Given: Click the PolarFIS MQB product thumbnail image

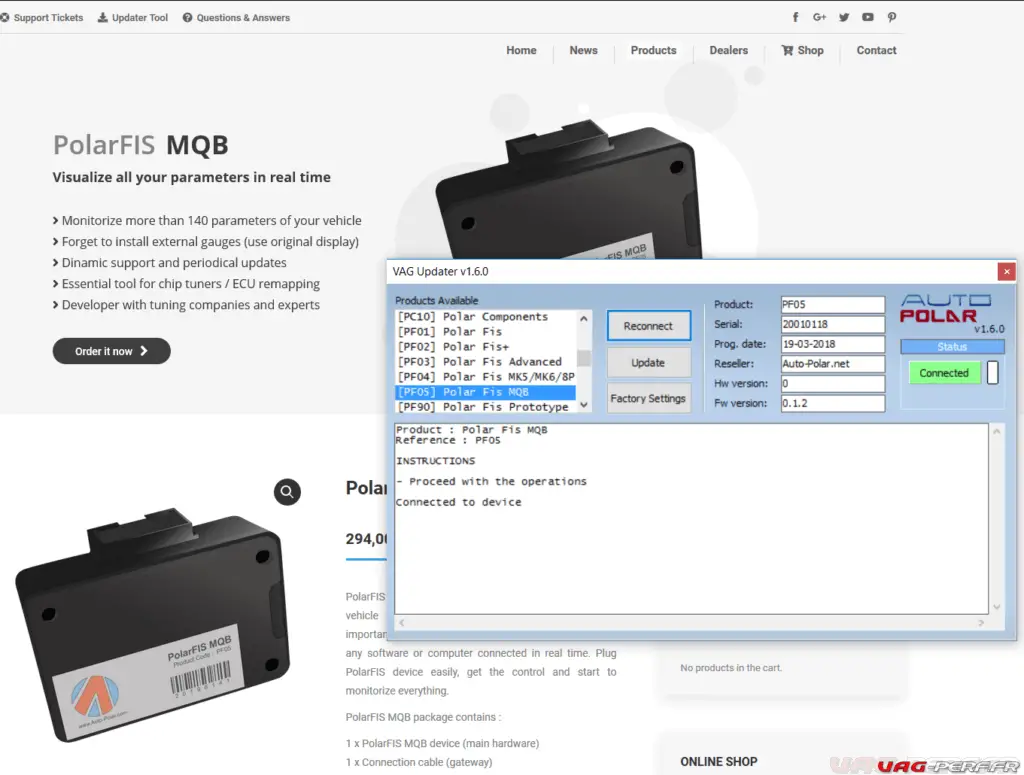Looking at the screenshot, I should [x=153, y=625].
